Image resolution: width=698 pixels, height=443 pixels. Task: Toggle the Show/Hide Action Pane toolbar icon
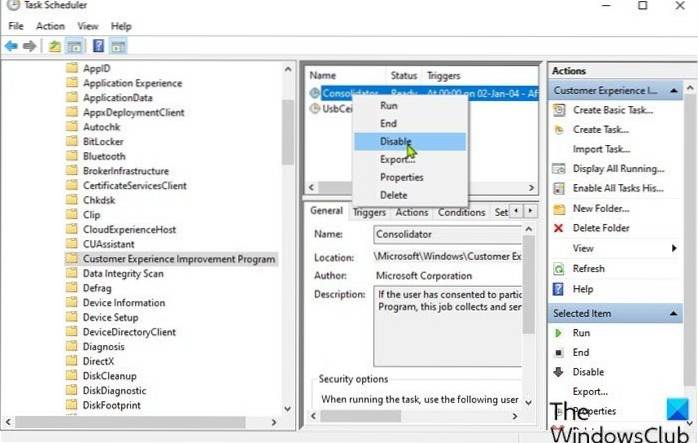(x=118, y=46)
